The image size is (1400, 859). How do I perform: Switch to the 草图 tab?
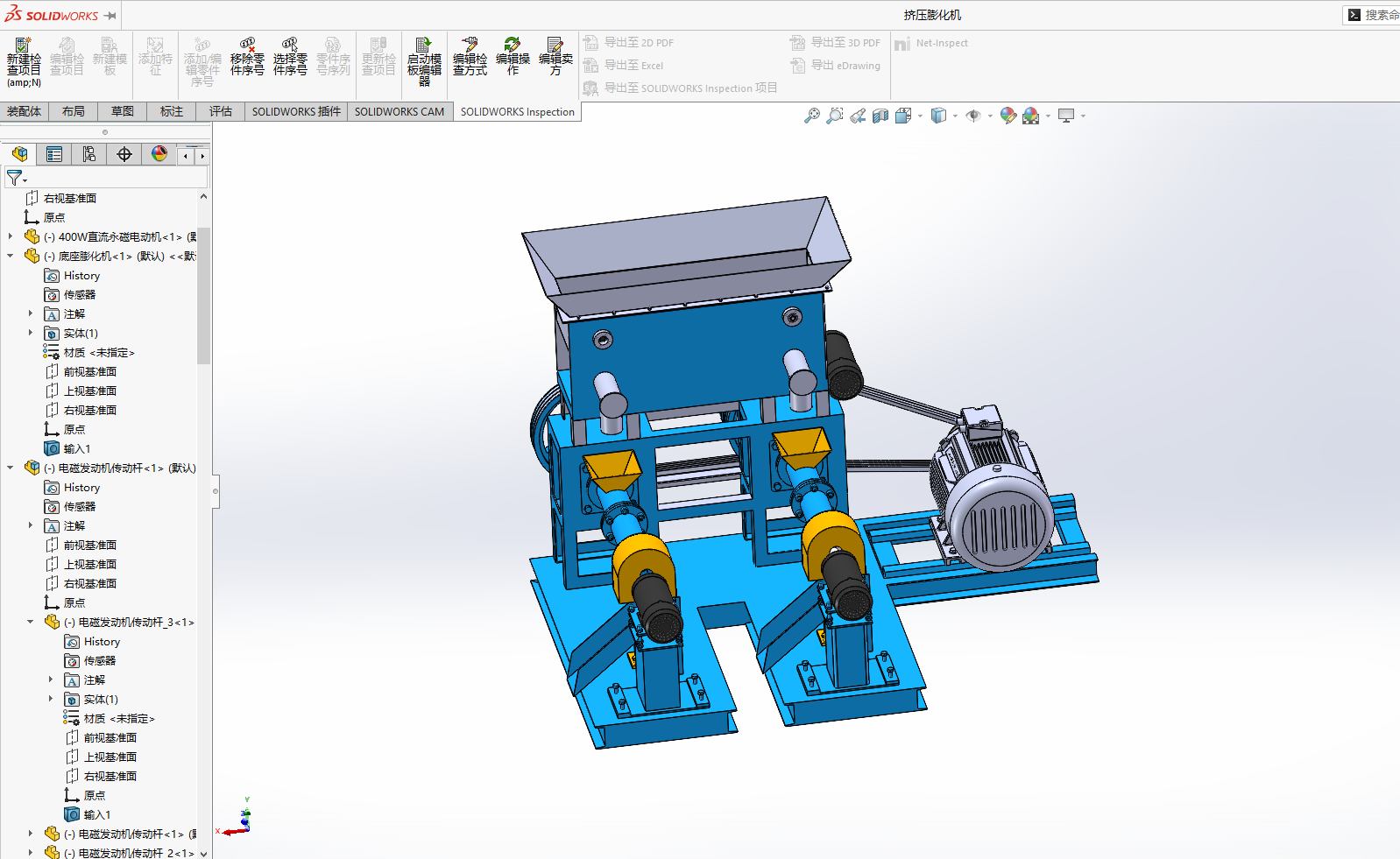(123, 111)
